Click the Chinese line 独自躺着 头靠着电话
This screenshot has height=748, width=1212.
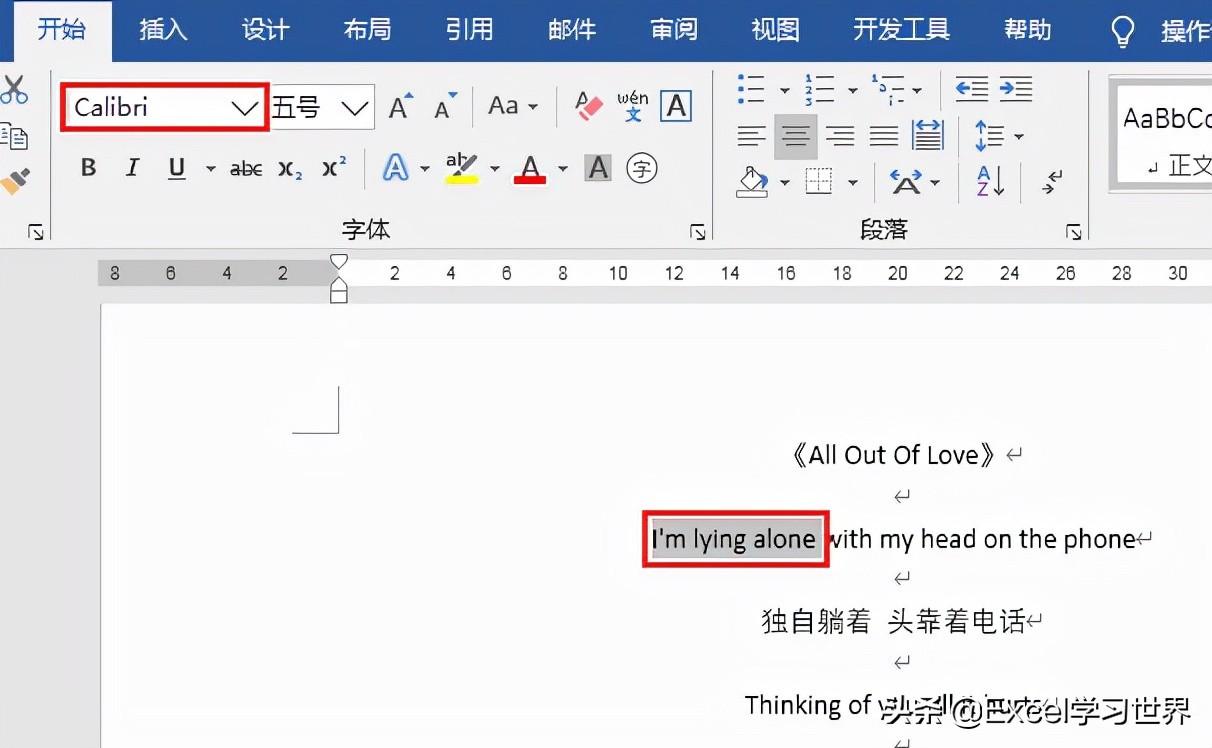pyautogui.click(x=893, y=621)
